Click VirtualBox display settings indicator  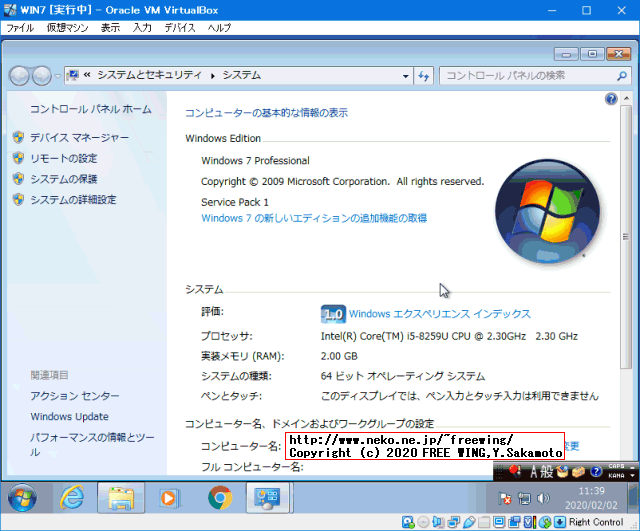coord(499,522)
